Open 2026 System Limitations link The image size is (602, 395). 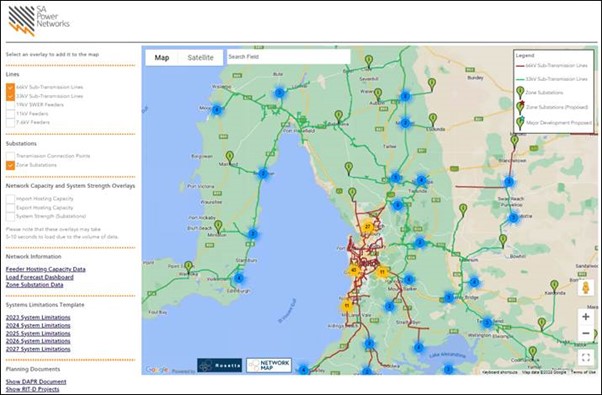coord(38,341)
